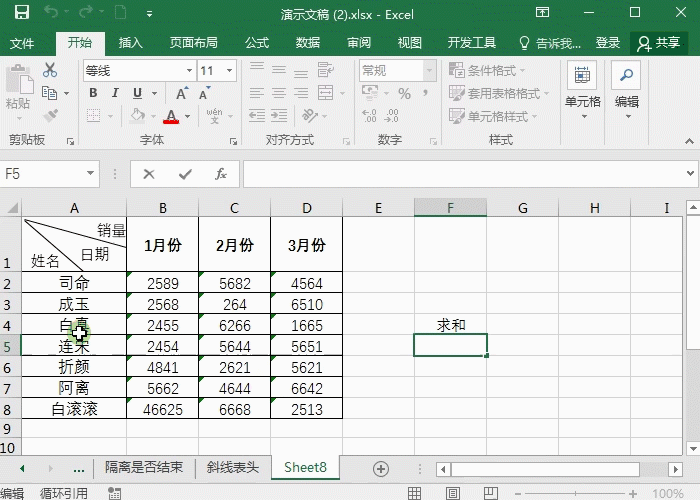Open the 编辑 editing button with magnifier
Viewport: 700px width, 500px height.
click(x=626, y=92)
